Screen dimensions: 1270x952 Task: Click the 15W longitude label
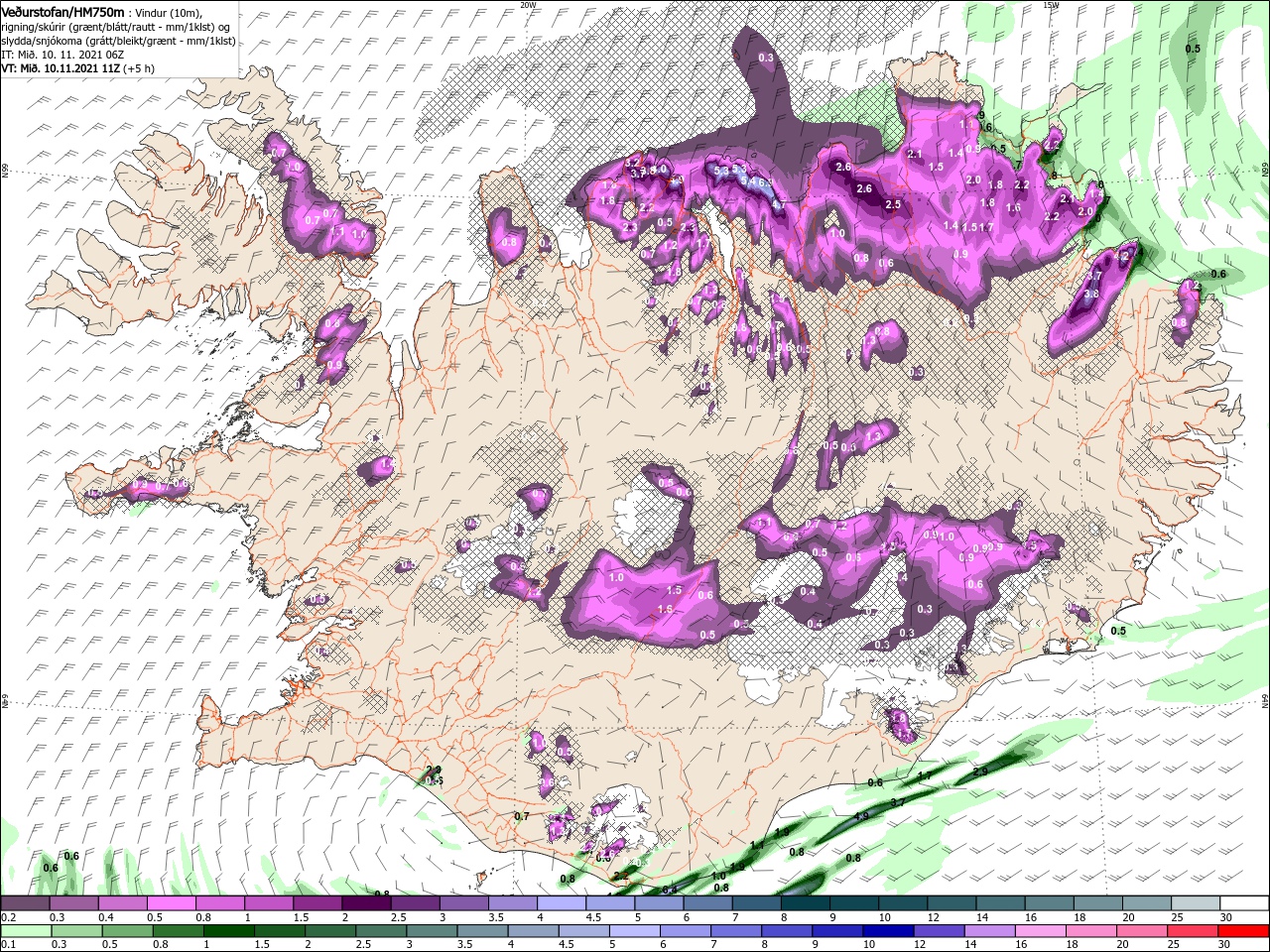pyautogui.click(x=1051, y=5)
